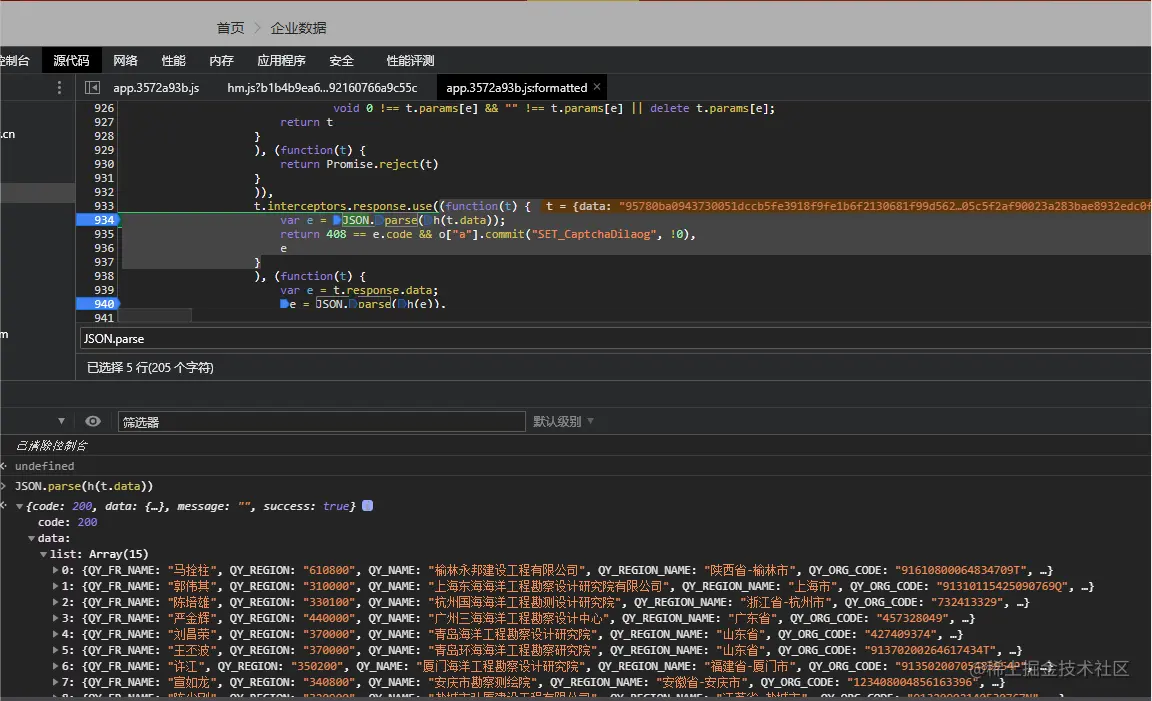
Task: Click the 企业数据 breadcrumb link
Action: click(298, 28)
